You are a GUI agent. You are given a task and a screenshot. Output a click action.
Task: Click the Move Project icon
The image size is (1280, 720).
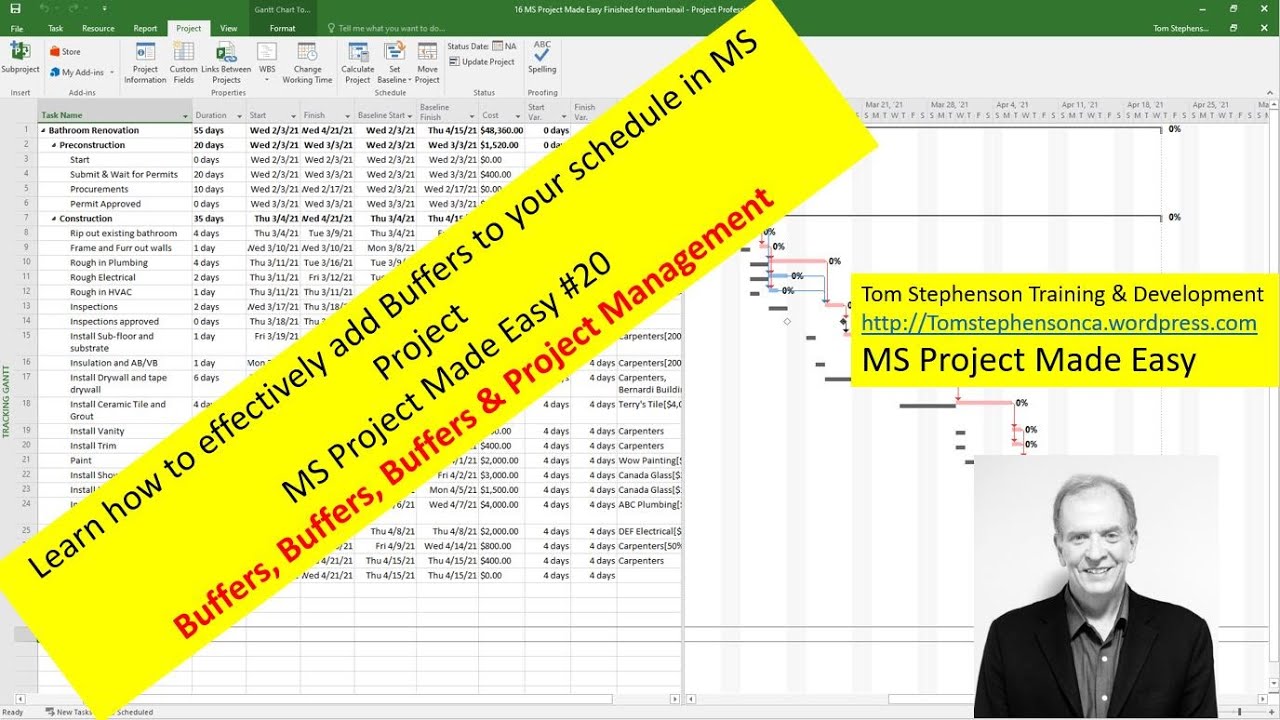427,62
